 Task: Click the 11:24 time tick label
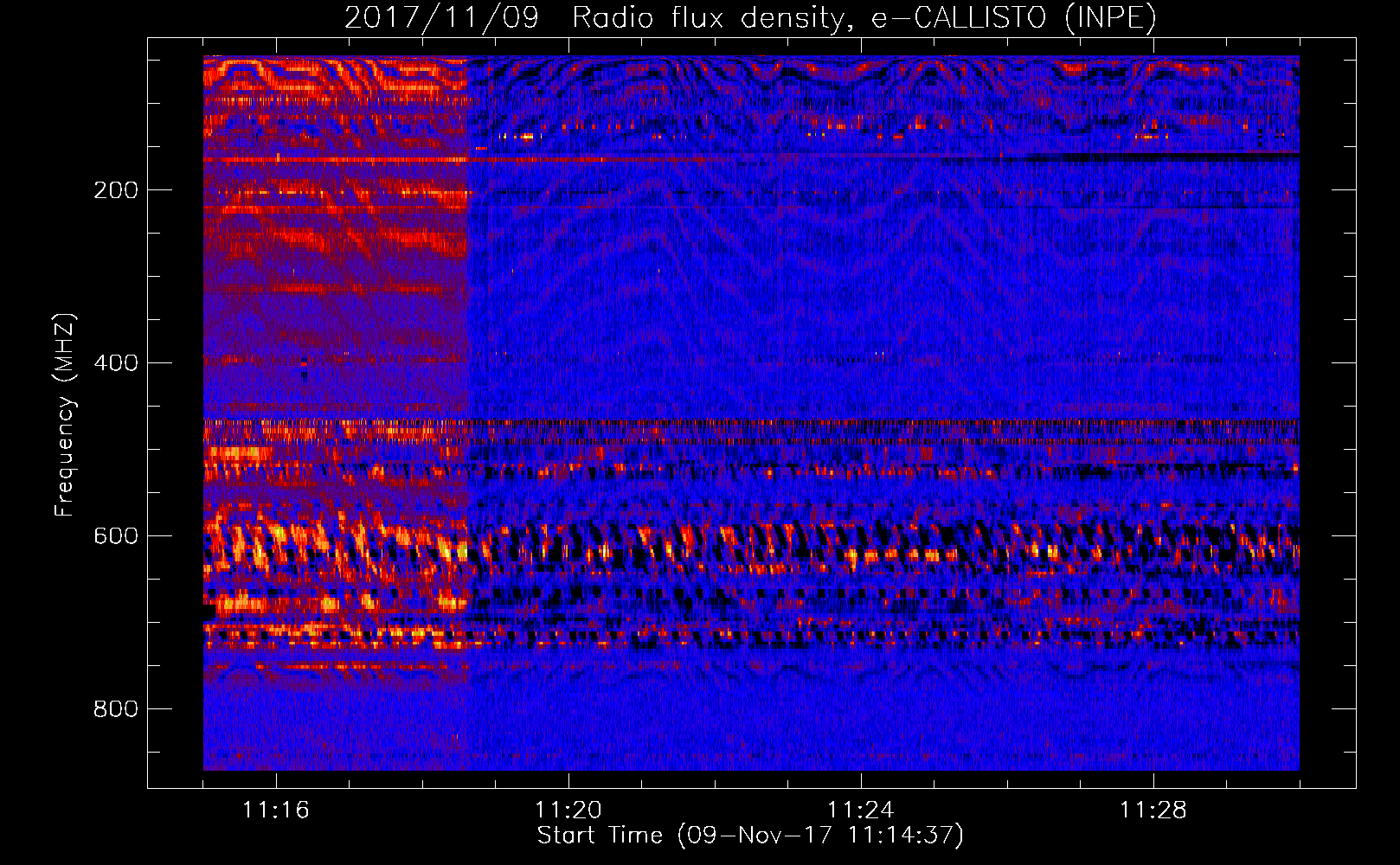[x=861, y=811]
